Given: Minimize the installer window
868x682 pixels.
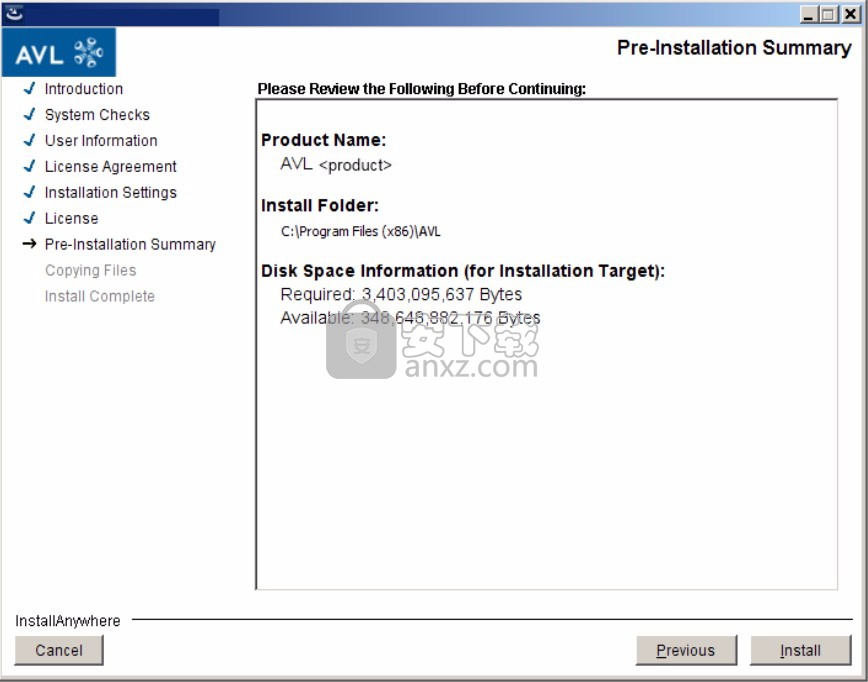Looking at the screenshot, I should [x=809, y=14].
